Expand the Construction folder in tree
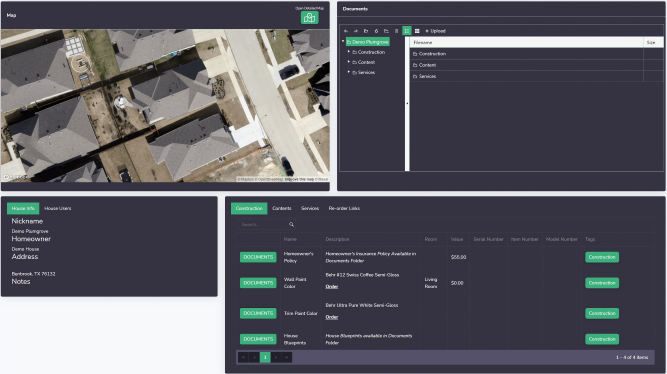The height and width of the screenshot is (374, 667). click(x=349, y=52)
